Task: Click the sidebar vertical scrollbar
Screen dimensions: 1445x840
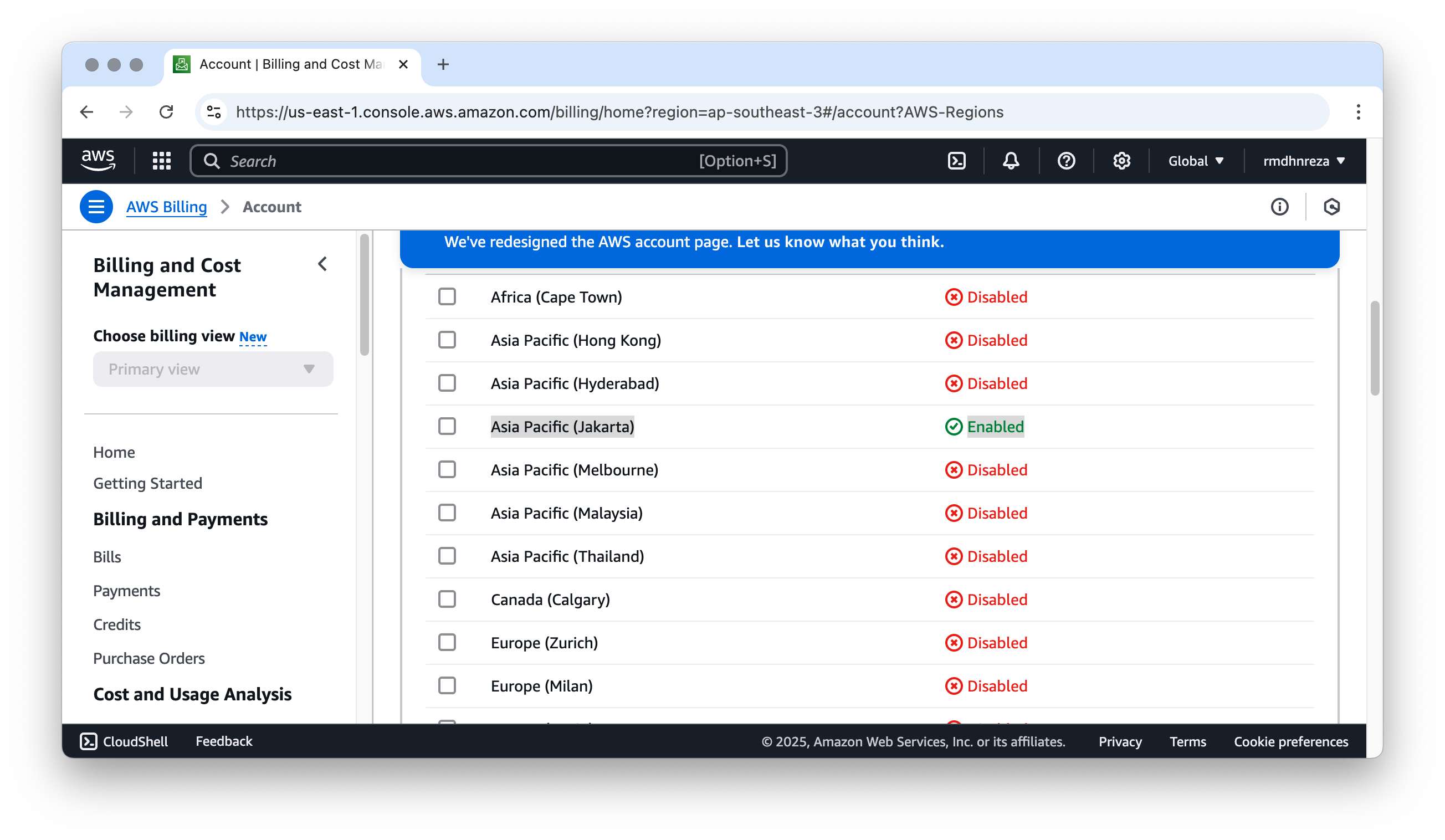Action: pos(364,295)
